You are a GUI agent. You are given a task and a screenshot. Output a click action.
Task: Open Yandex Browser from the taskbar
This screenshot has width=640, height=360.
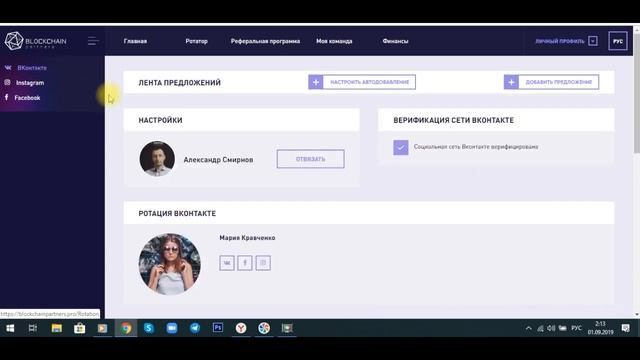(x=241, y=328)
